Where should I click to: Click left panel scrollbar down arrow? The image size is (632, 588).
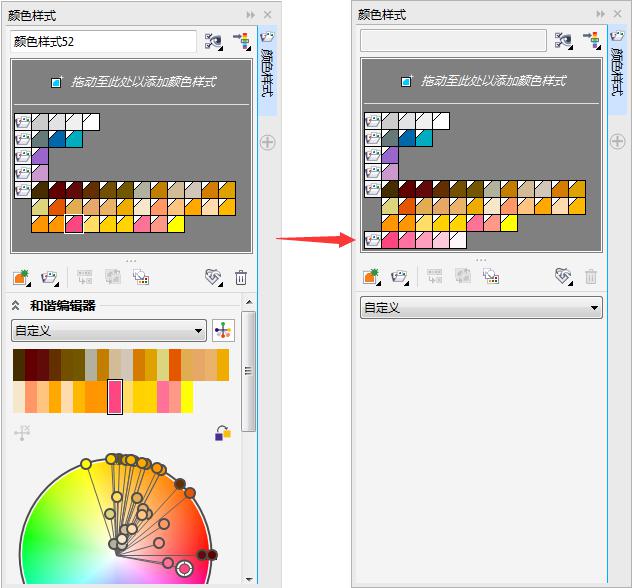(249, 580)
